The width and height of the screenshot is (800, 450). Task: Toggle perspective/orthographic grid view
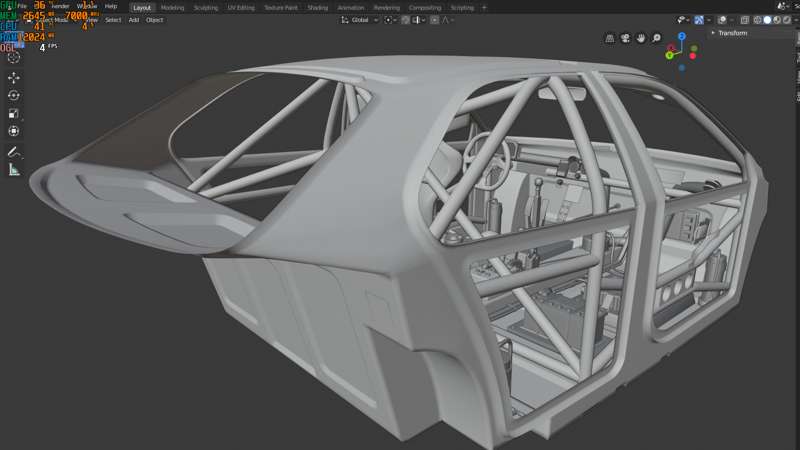click(x=610, y=38)
